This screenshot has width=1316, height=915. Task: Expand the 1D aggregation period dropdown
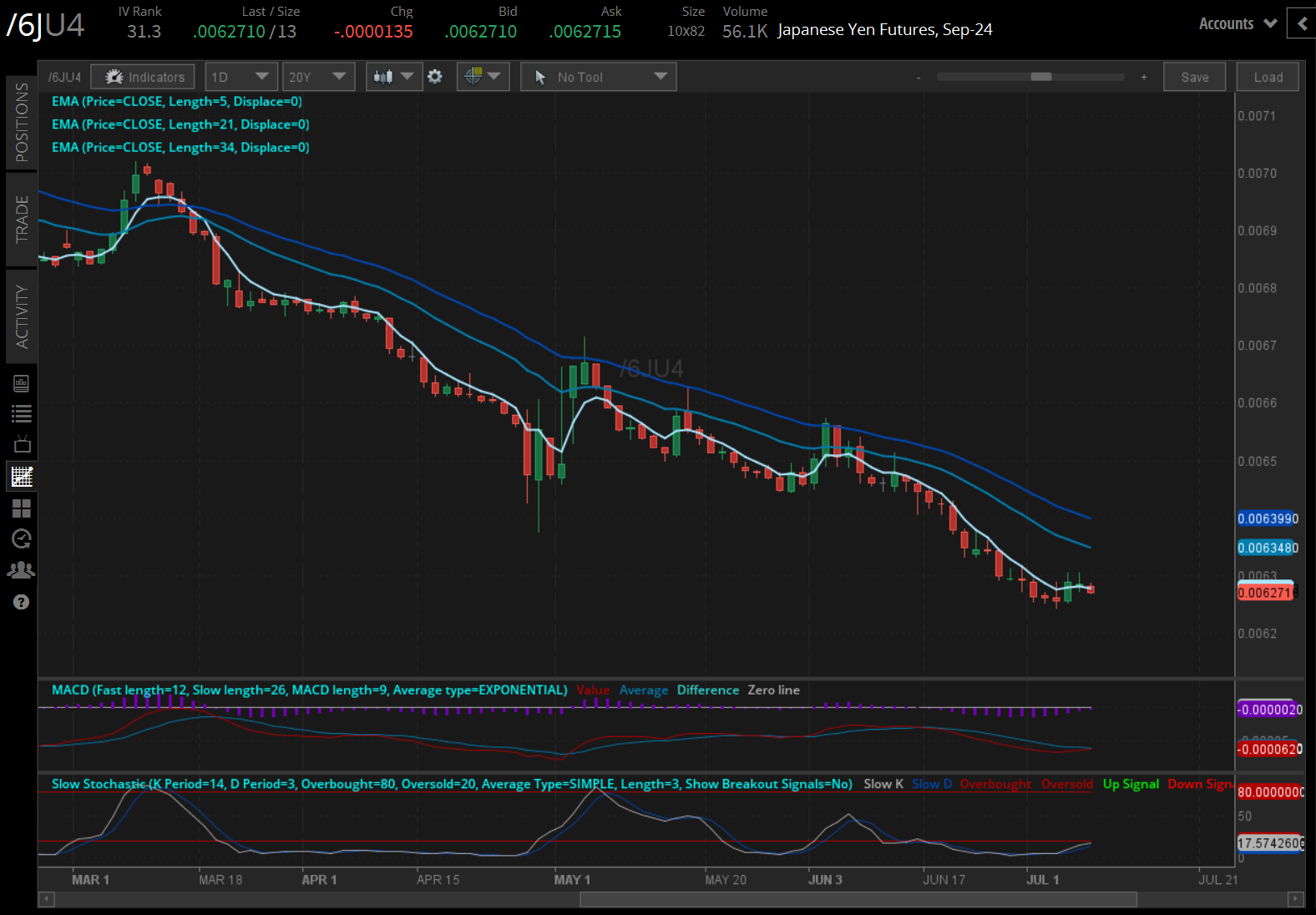tap(240, 77)
